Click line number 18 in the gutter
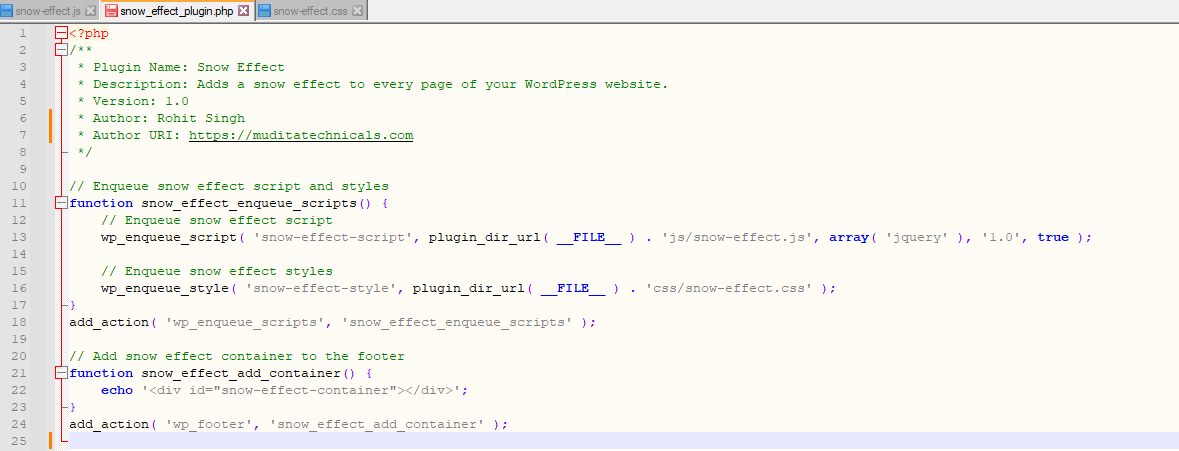 [22, 322]
